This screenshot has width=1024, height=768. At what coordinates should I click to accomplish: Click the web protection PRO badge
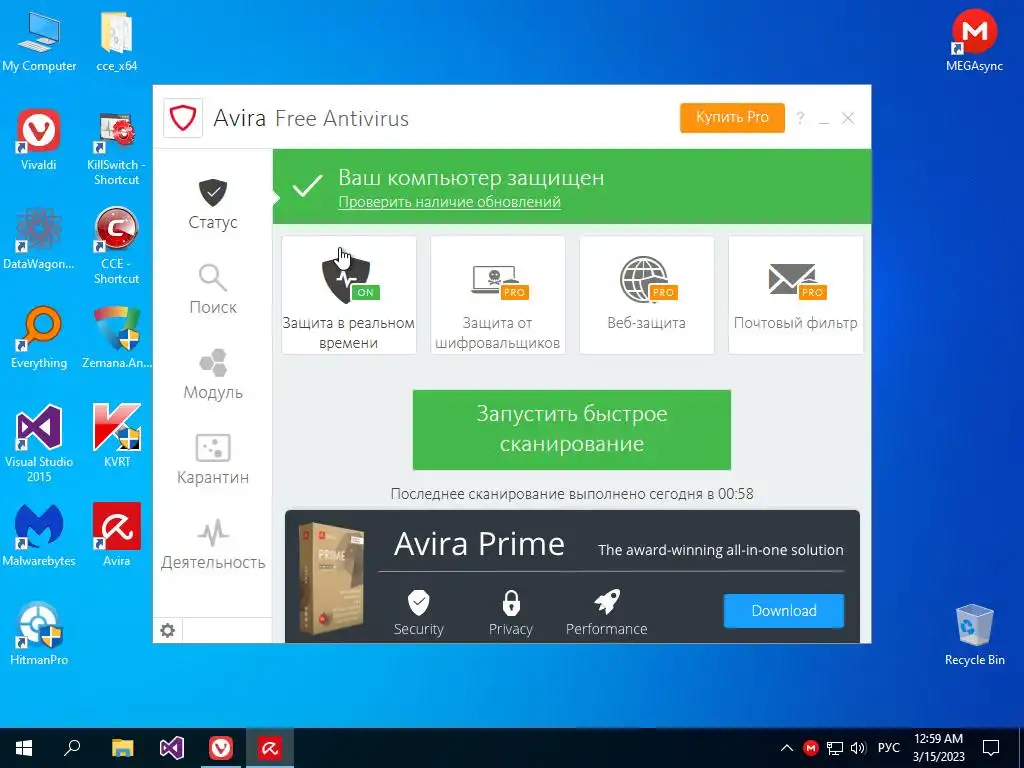coord(663,293)
